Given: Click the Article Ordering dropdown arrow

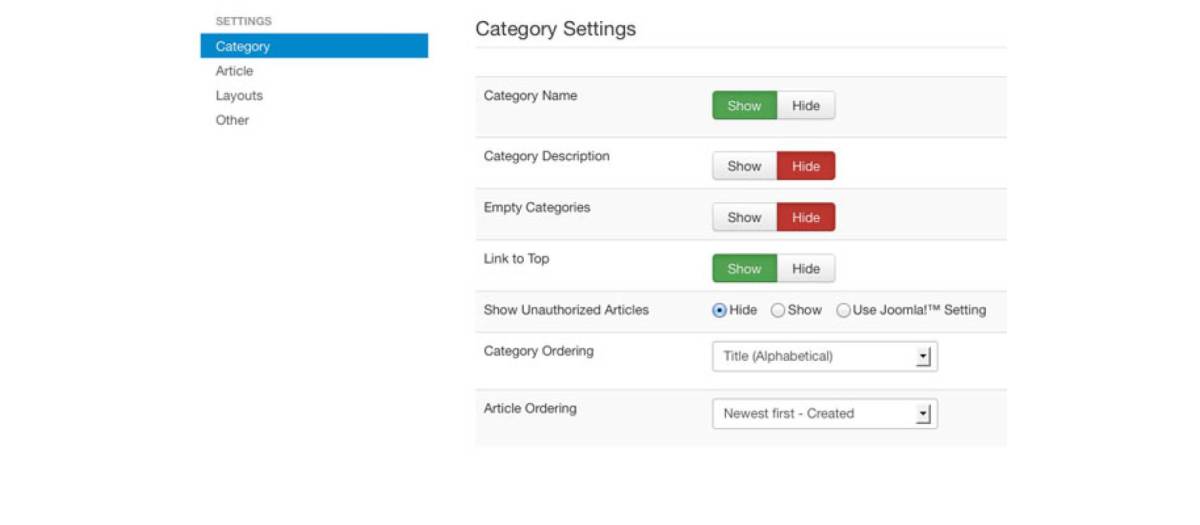Looking at the screenshot, I should point(924,413).
